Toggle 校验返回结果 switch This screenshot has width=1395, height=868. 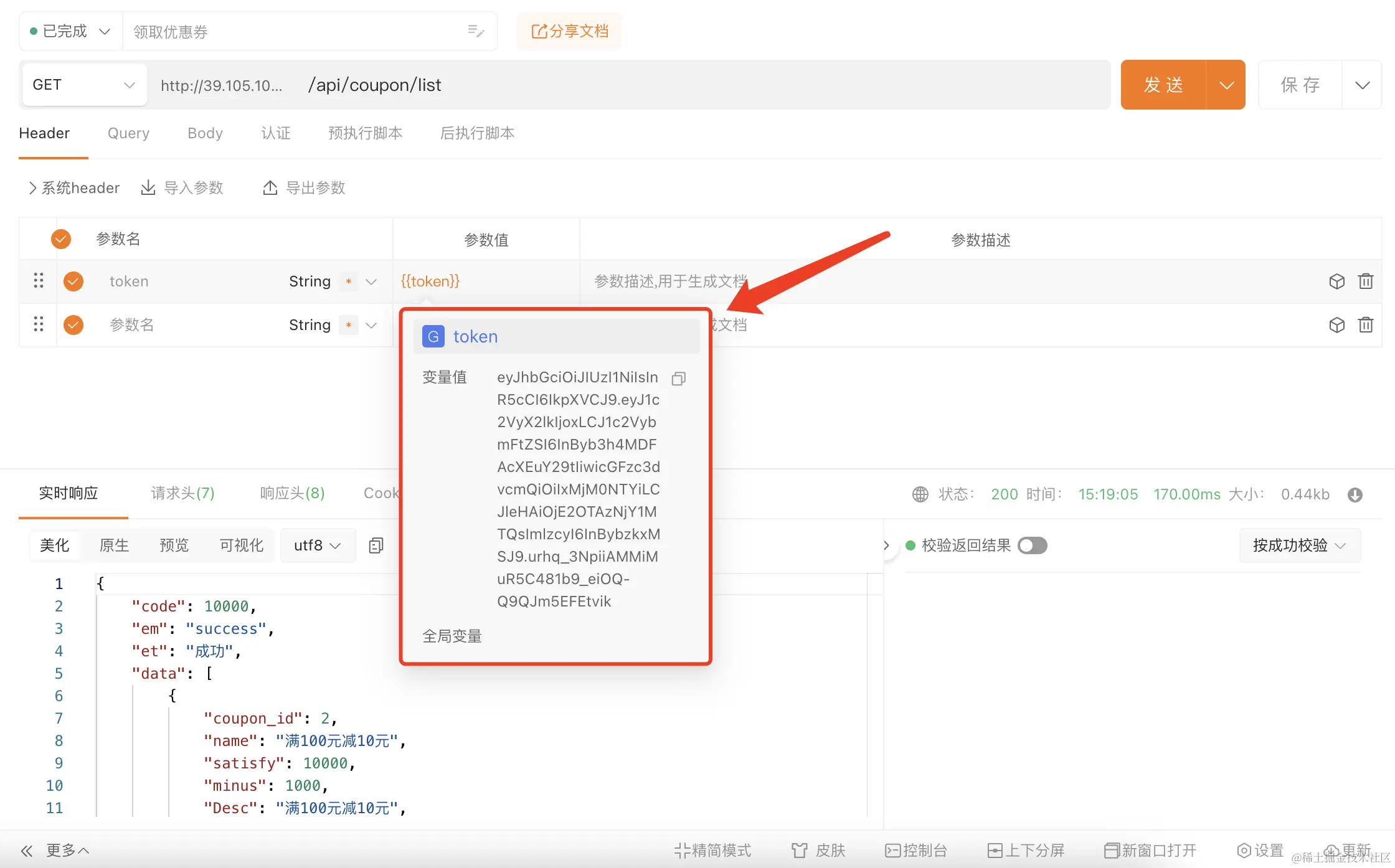tap(1032, 545)
